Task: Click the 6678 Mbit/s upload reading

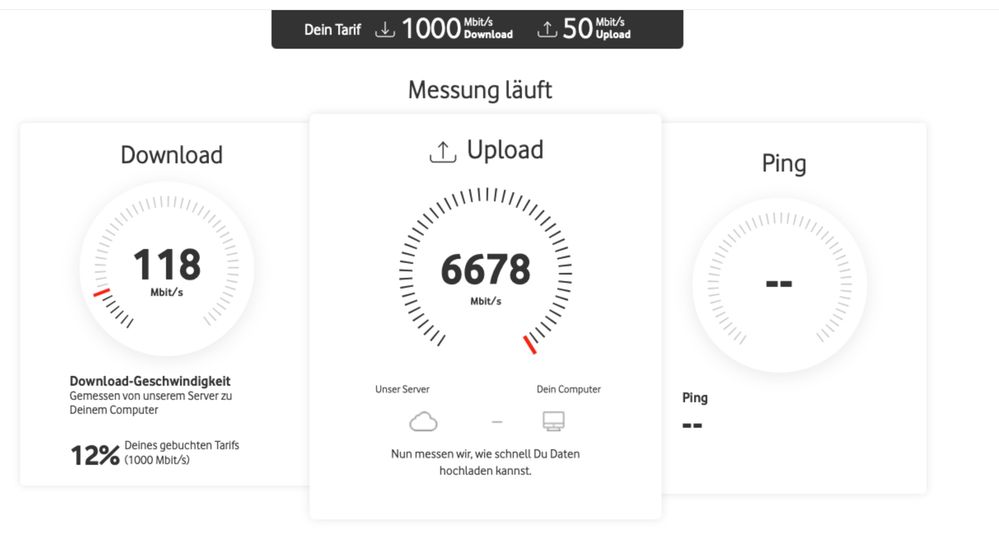Action: coord(485,277)
